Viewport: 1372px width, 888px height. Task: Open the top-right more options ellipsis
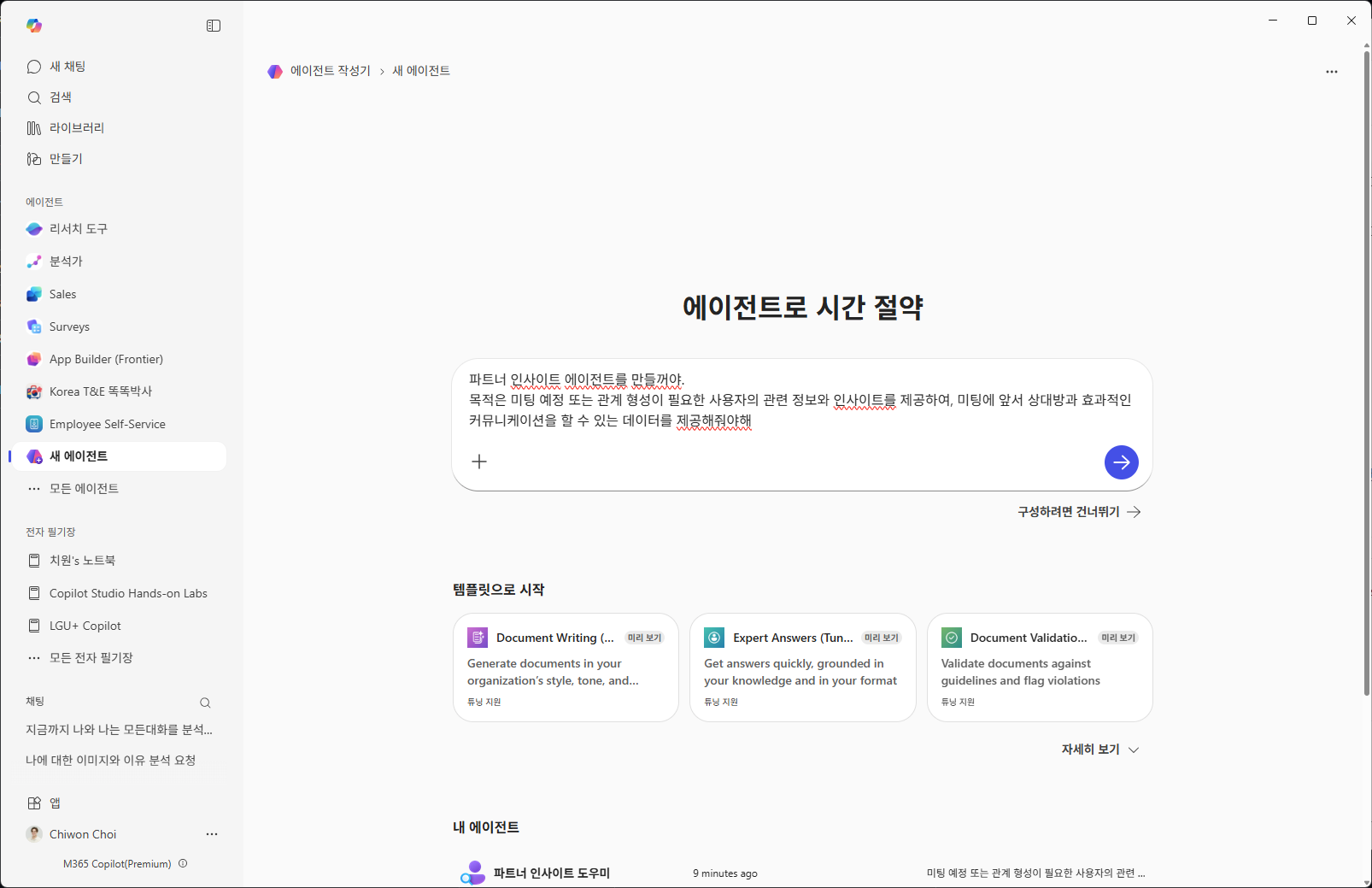(x=1331, y=72)
